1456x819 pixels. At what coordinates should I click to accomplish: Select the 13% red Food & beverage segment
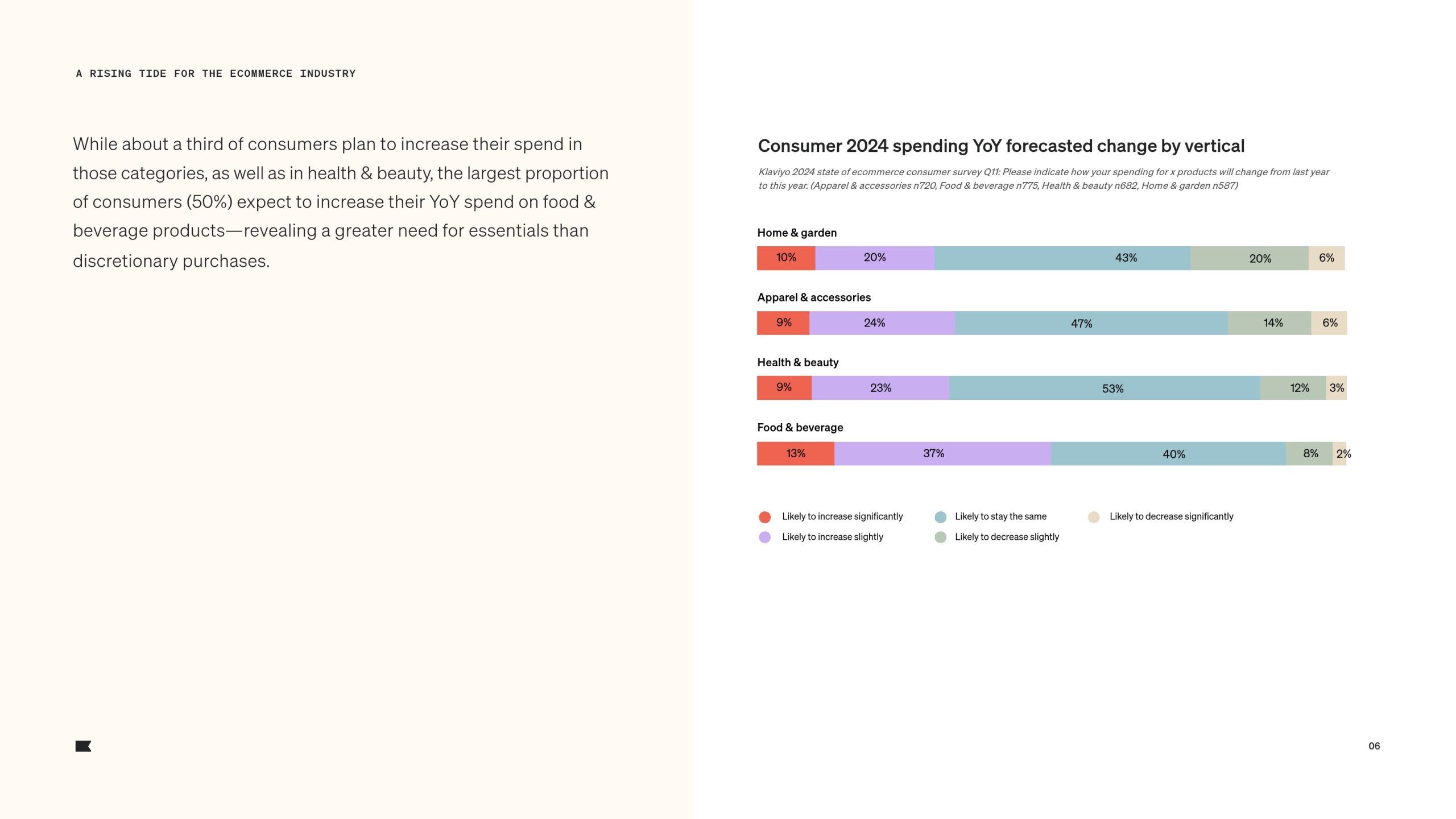pyautogui.click(x=796, y=453)
